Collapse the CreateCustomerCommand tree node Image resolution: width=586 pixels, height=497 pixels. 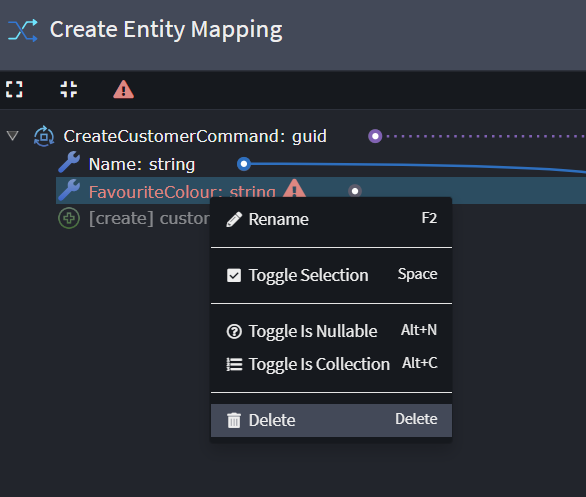tap(13, 136)
